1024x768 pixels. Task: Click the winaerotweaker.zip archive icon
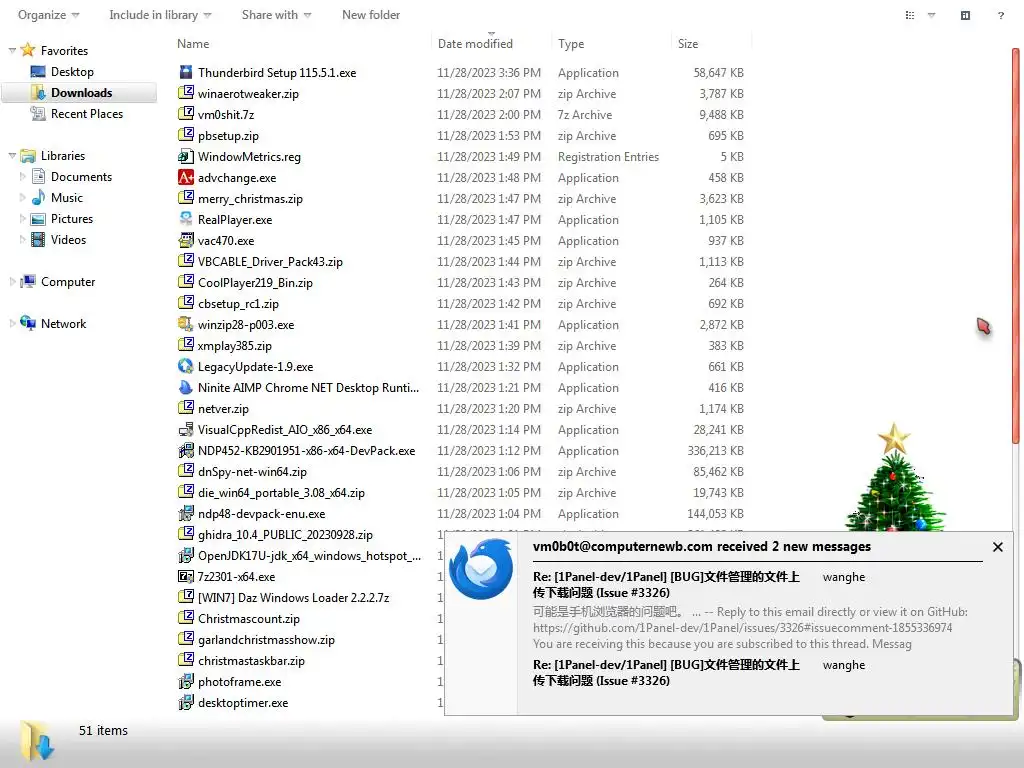pos(186,93)
